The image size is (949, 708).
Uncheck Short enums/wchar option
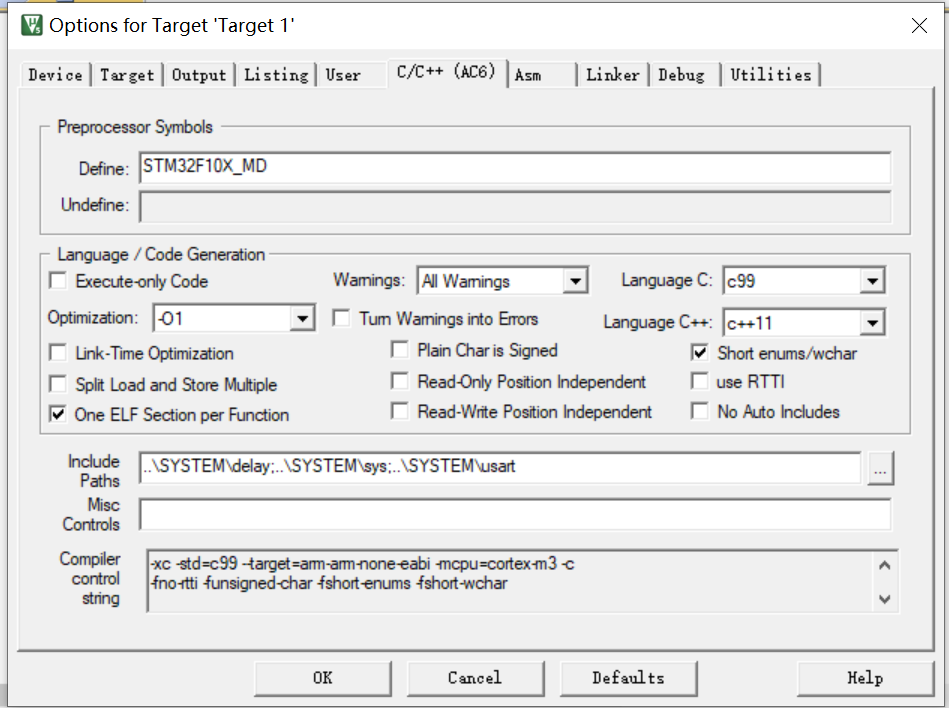tap(700, 353)
